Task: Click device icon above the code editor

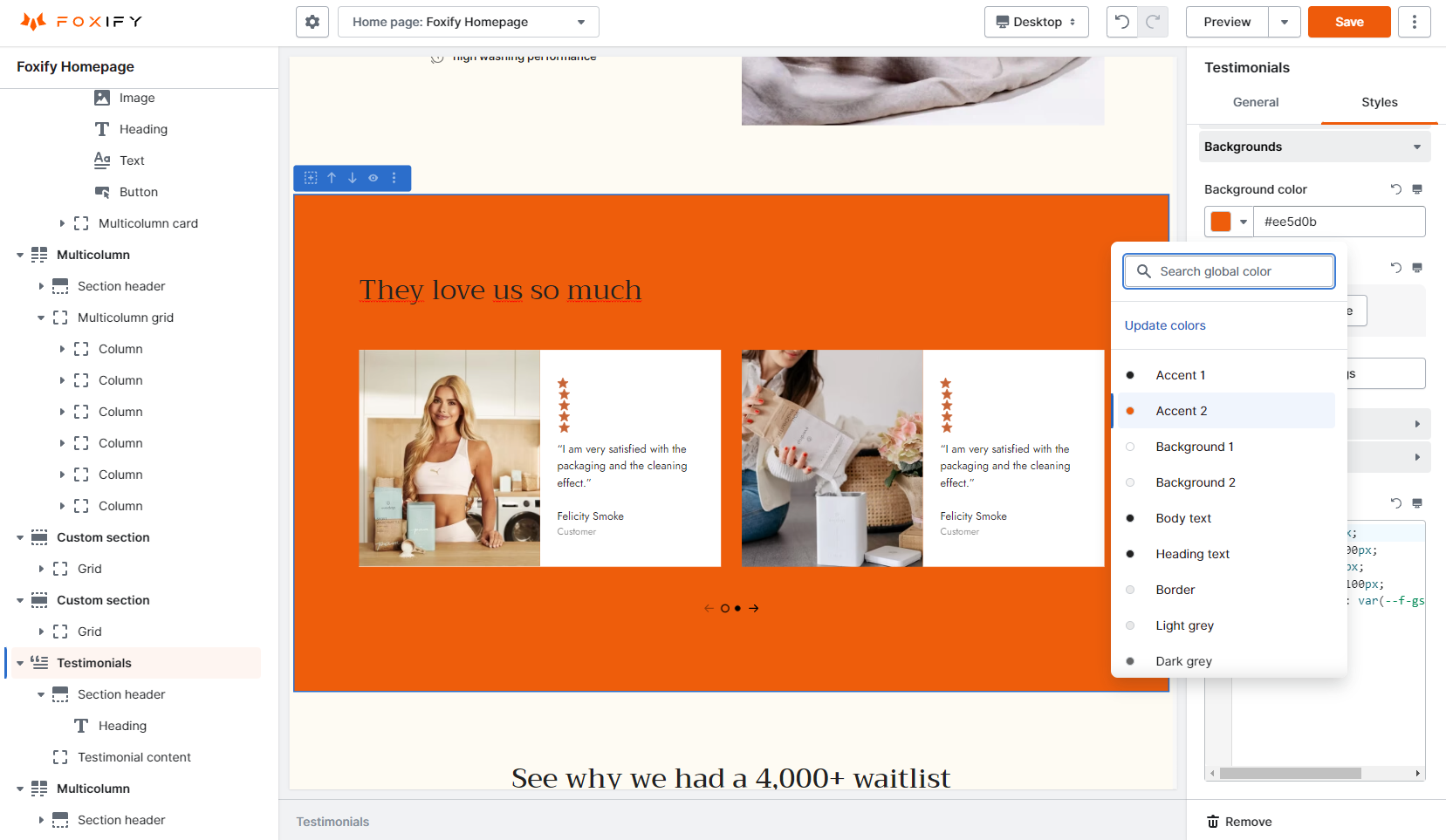Action: click(1417, 503)
